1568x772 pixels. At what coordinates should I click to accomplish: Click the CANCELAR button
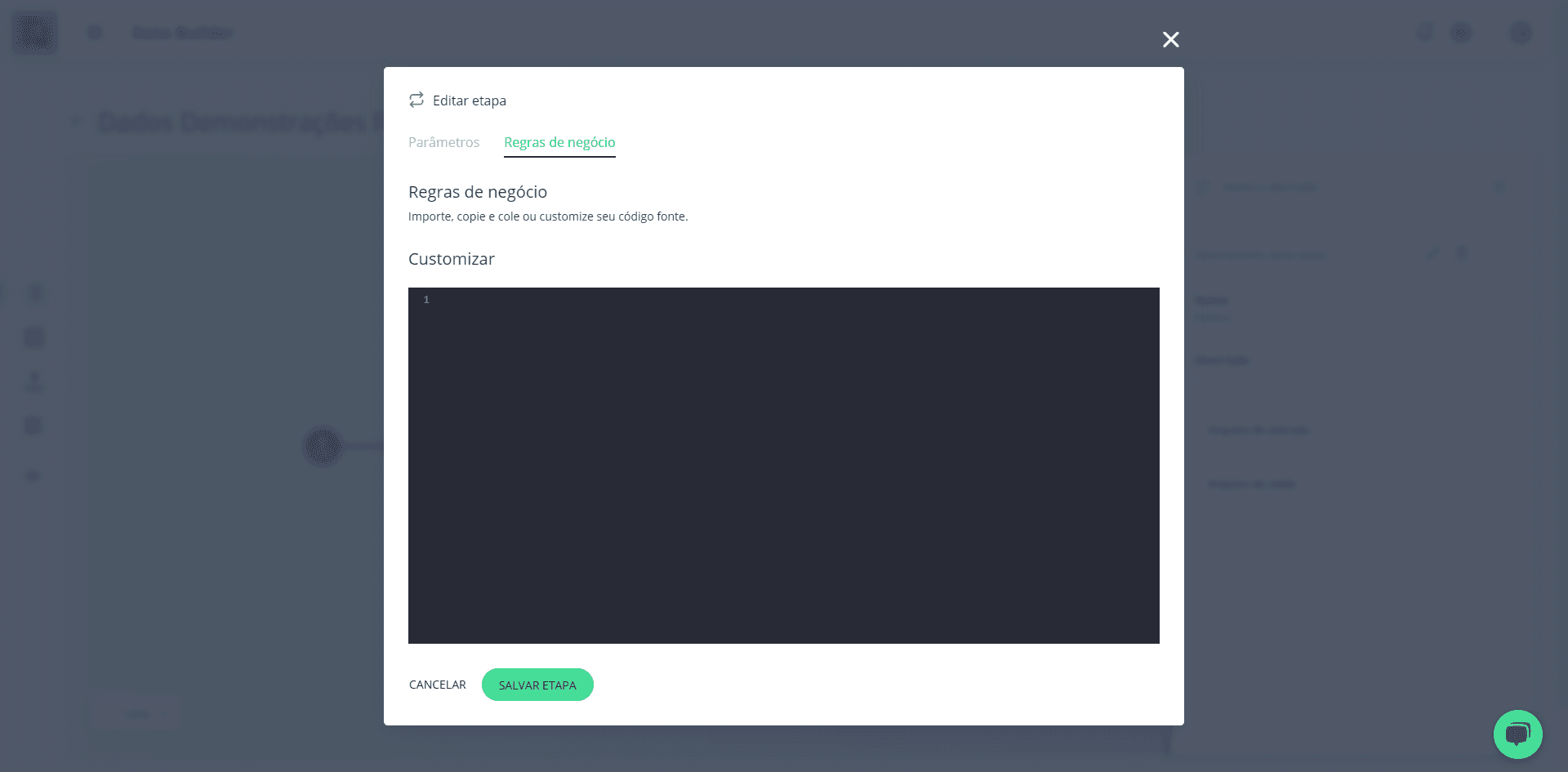pos(438,685)
